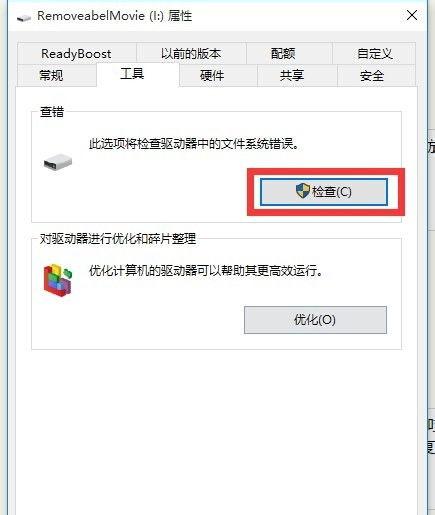Go to the 配额 tab
This screenshot has width=435, height=515.
tap(283, 53)
